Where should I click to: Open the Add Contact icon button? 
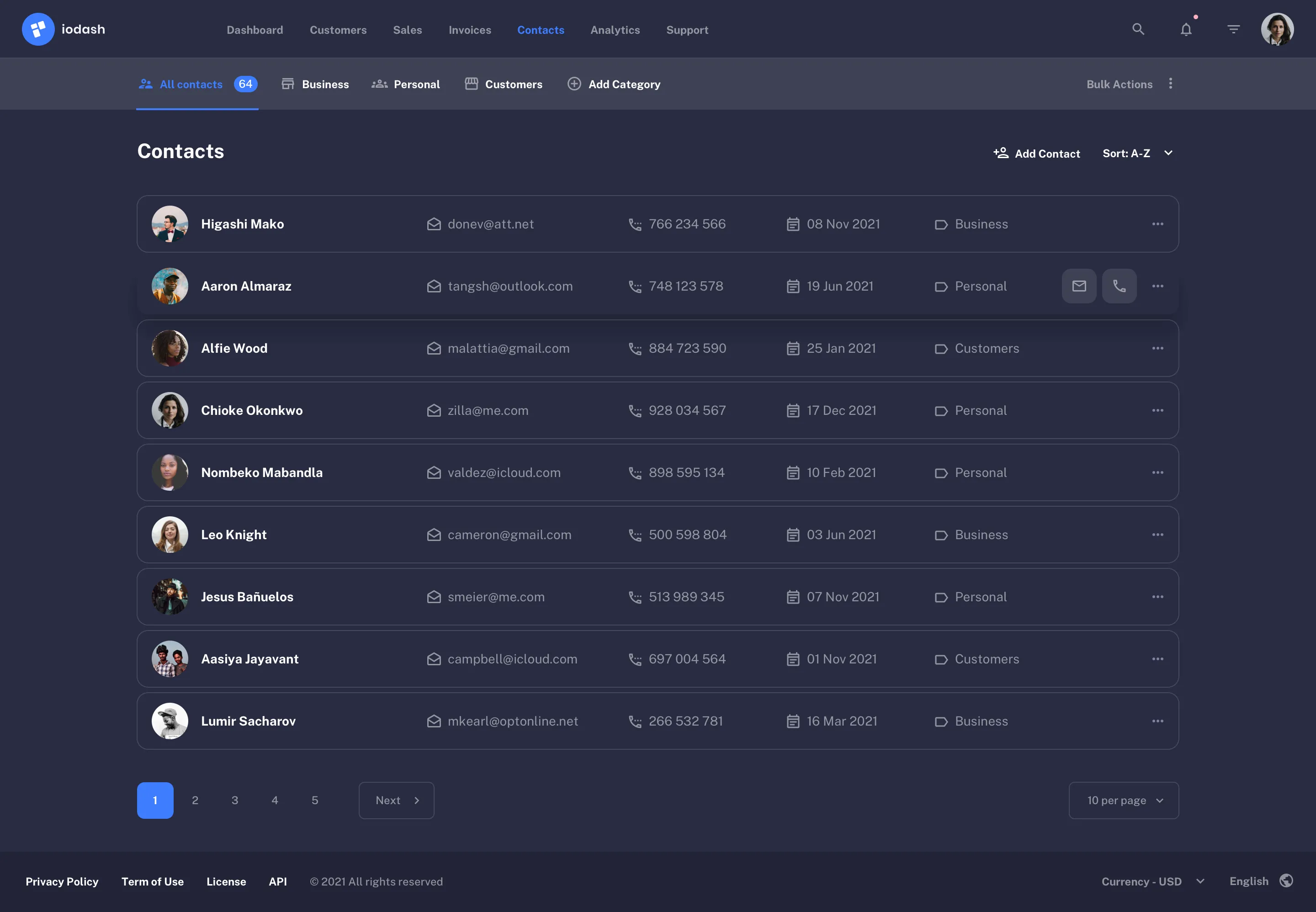click(x=1001, y=153)
